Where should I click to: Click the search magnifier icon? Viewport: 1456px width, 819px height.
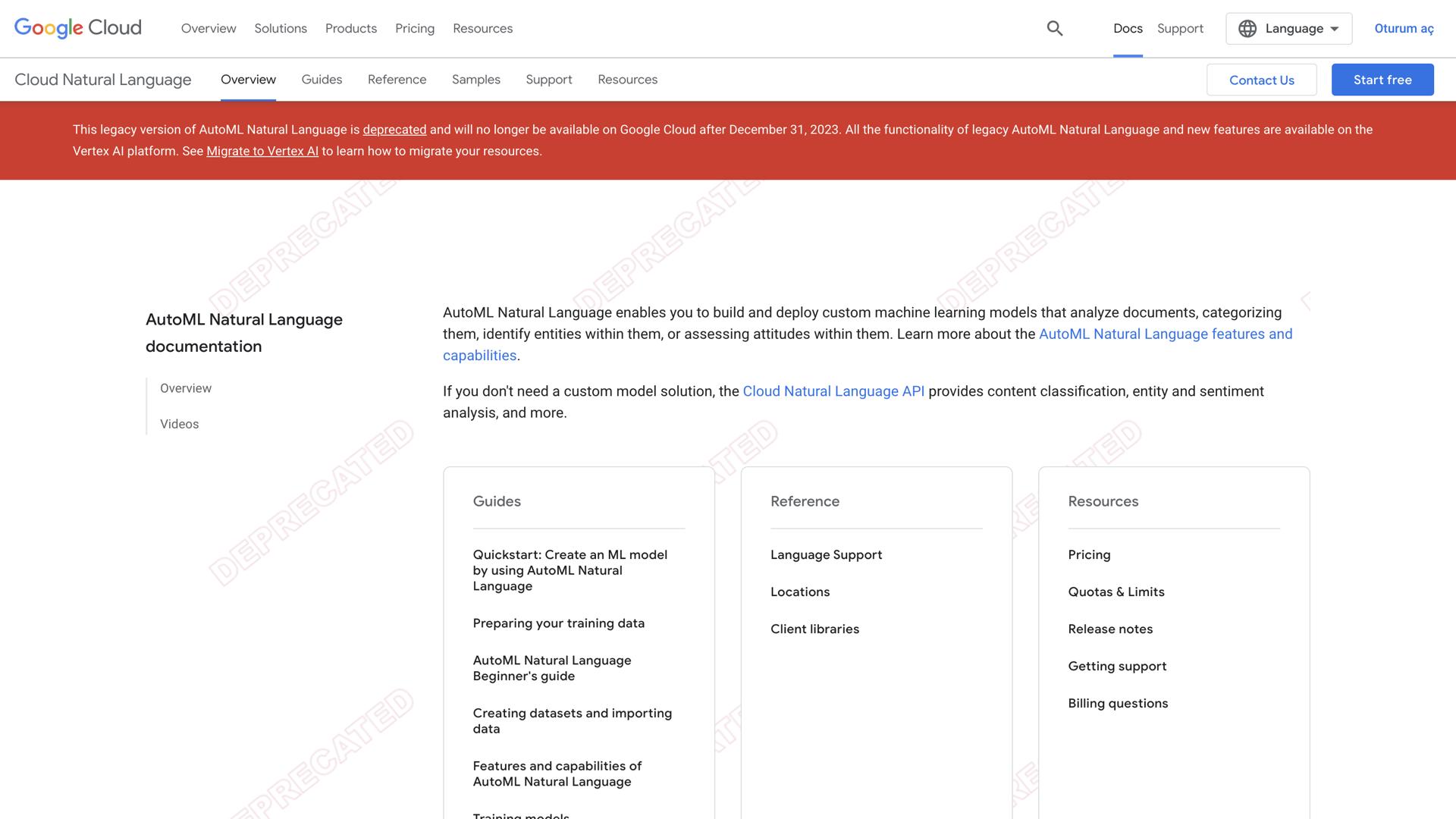pyautogui.click(x=1054, y=28)
